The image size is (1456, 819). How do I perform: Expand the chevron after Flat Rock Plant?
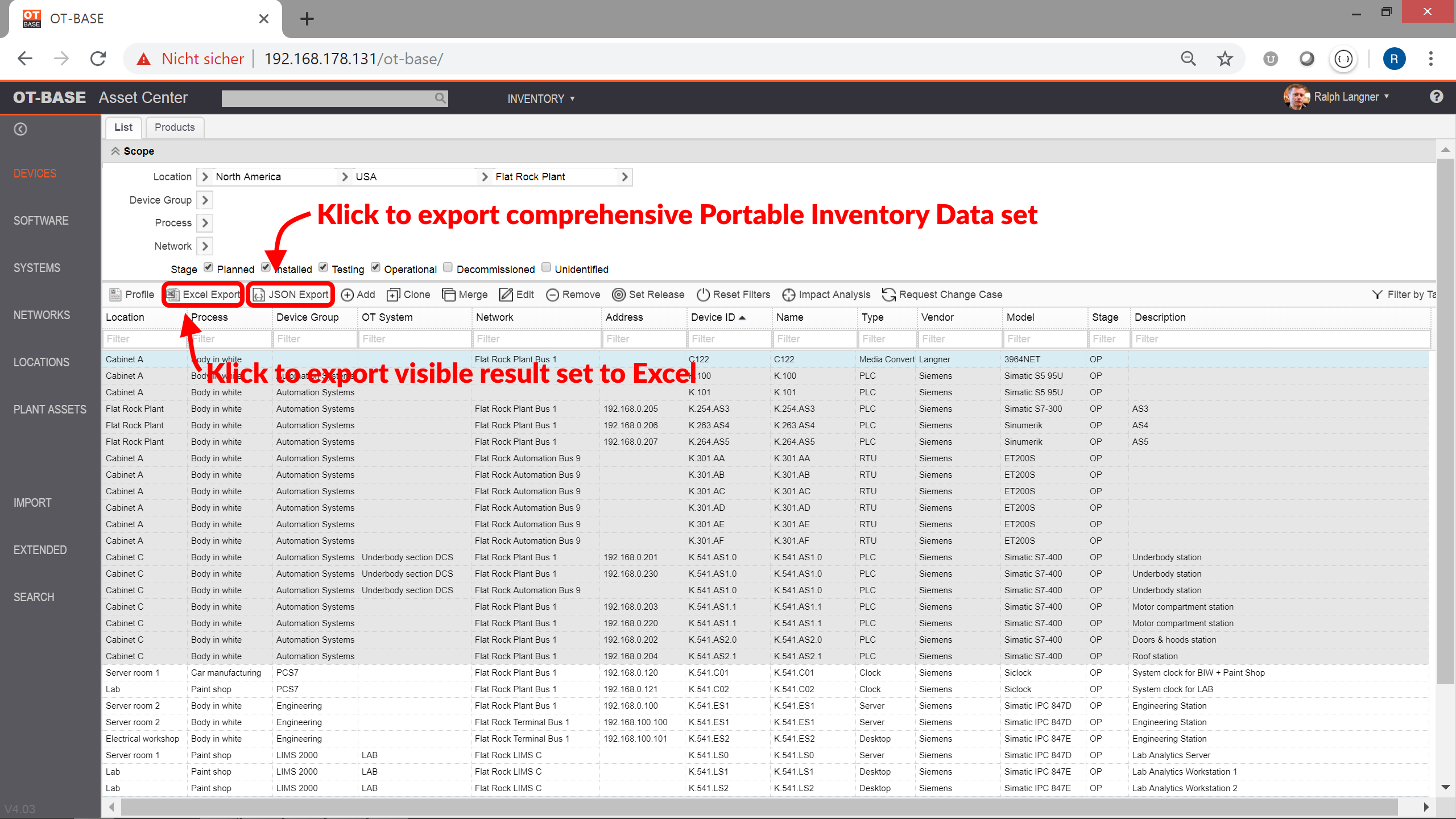(x=625, y=177)
